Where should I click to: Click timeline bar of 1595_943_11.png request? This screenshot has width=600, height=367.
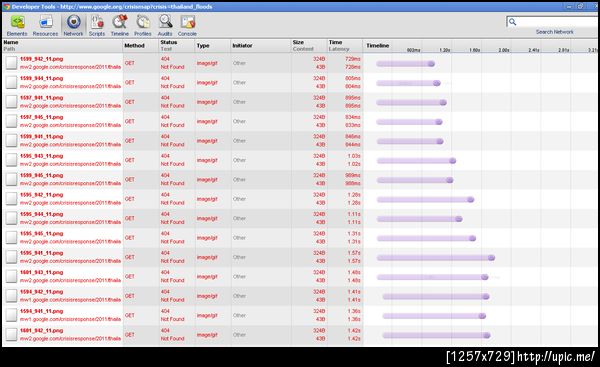416,161
